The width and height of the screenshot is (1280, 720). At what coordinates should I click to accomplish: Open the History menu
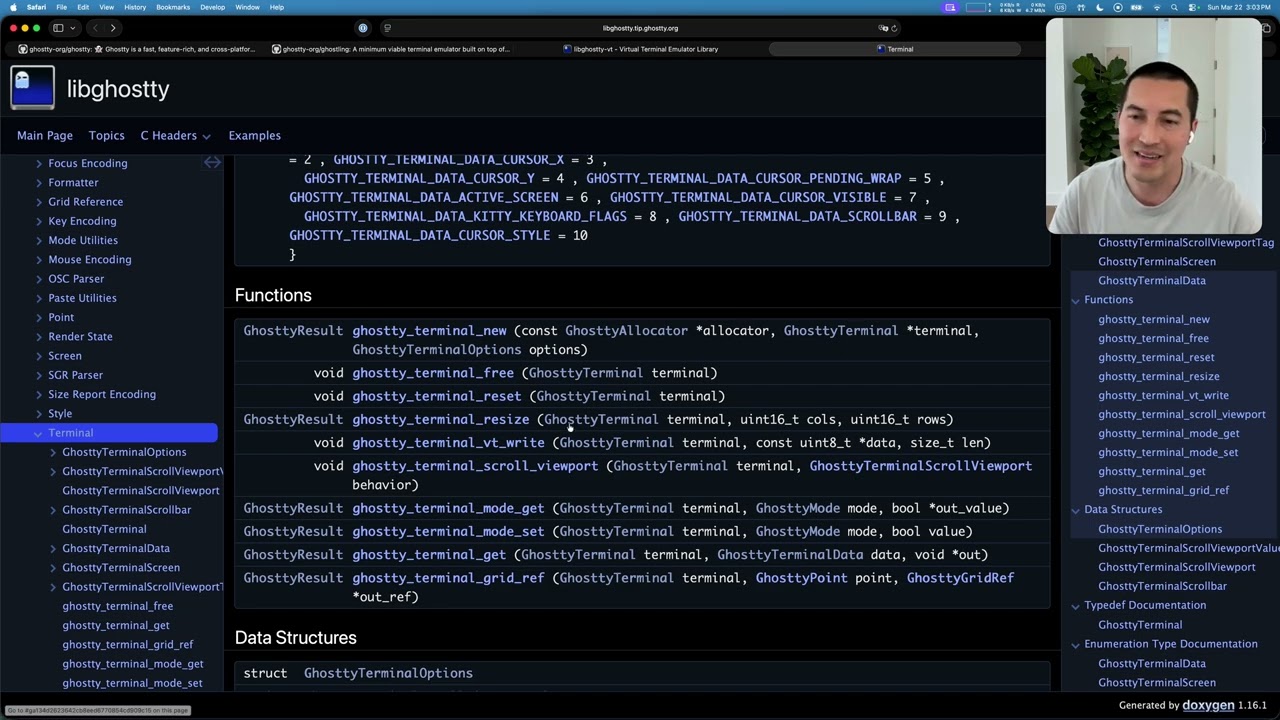click(x=135, y=7)
